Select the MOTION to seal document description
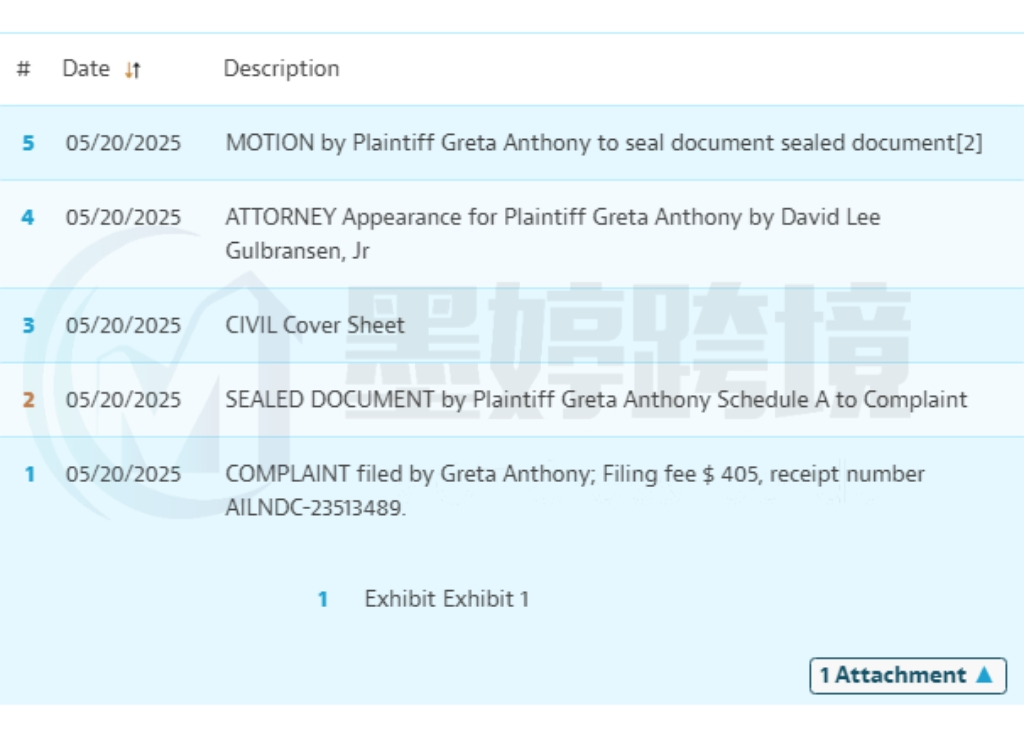 tap(604, 143)
